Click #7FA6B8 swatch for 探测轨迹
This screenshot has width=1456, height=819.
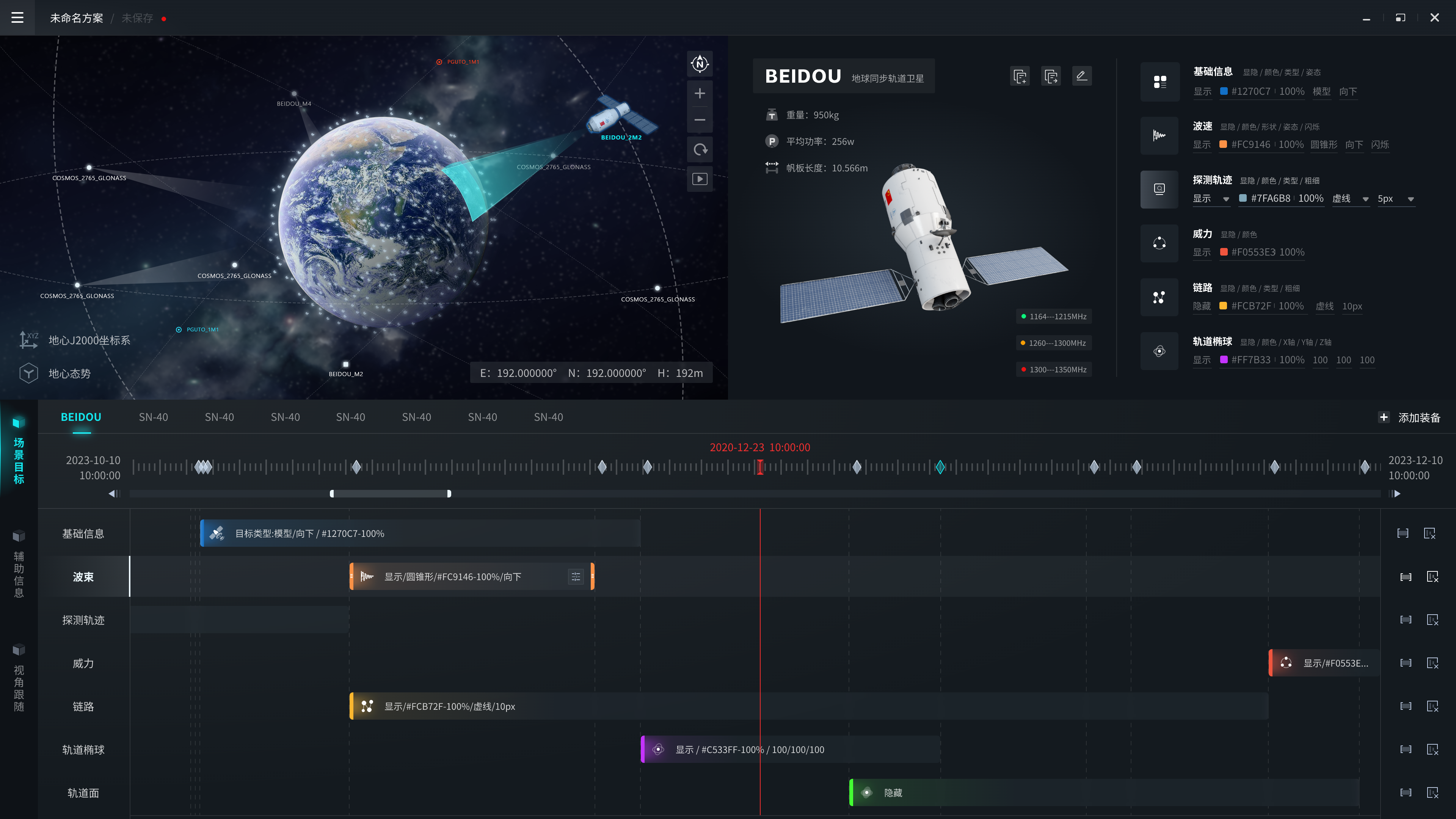point(1243,198)
